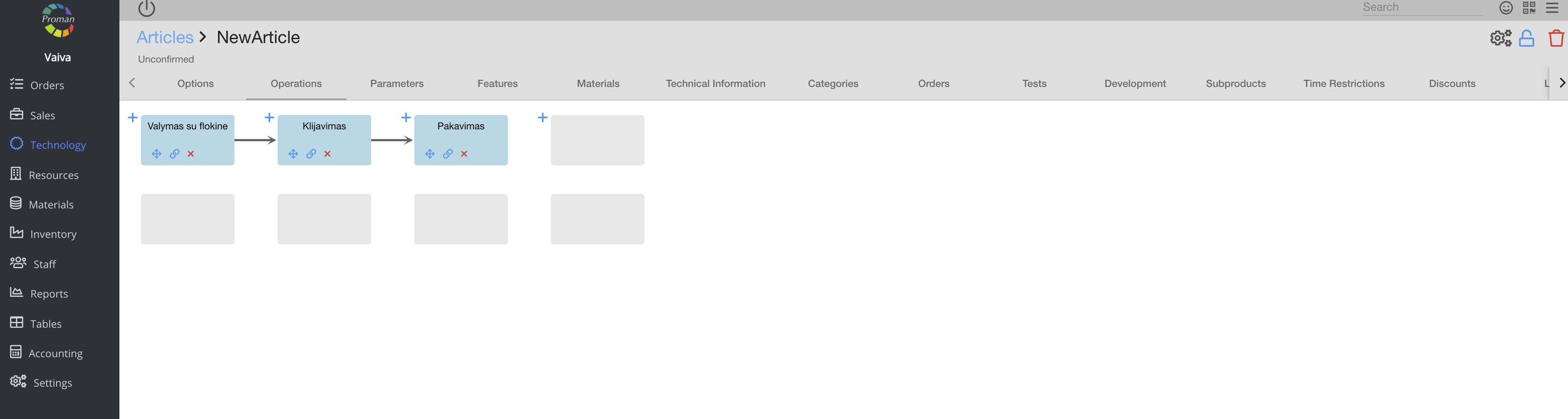Open Accounting in the sidebar

point(55,353)
